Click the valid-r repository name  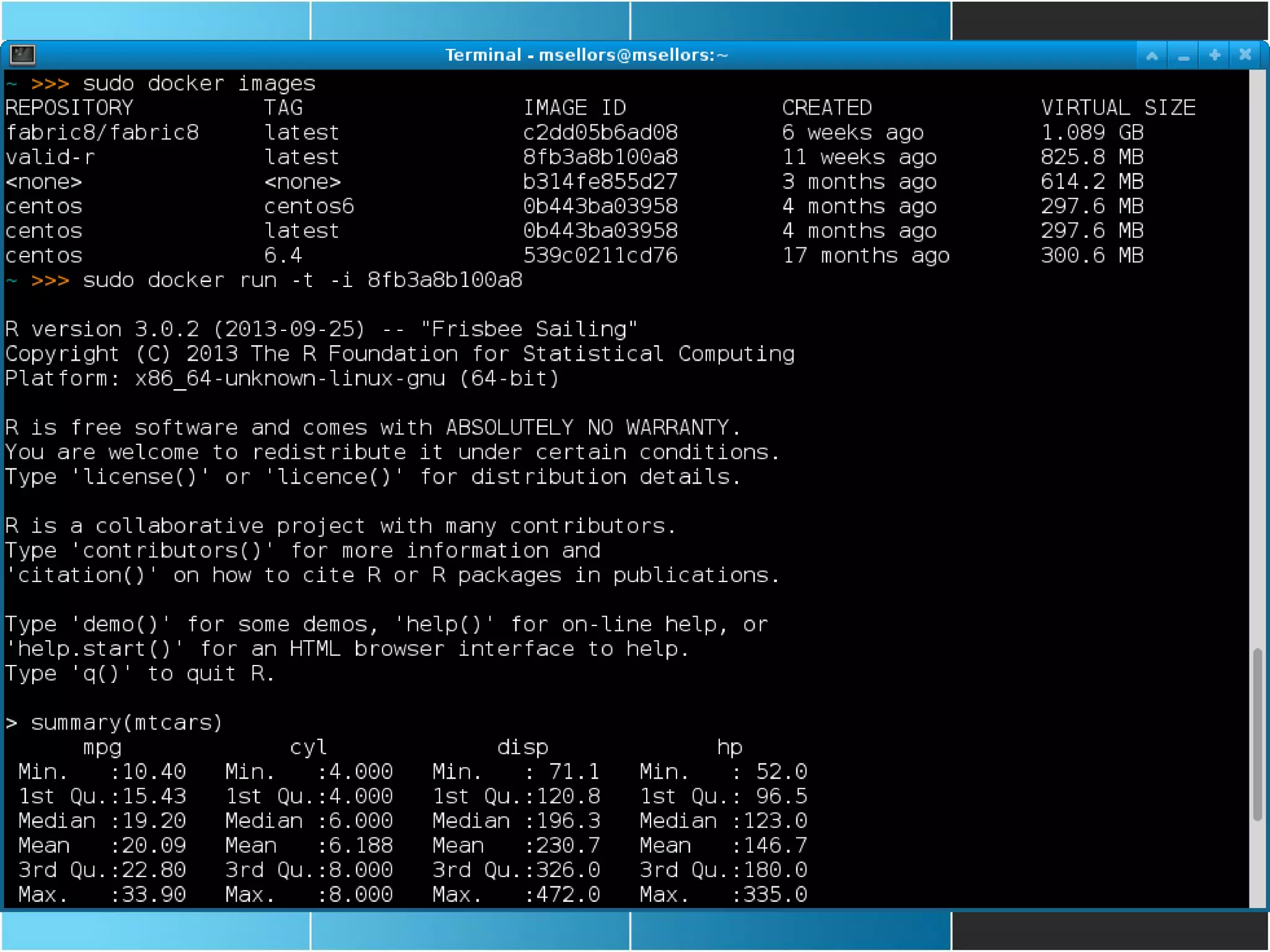point(50,157)
